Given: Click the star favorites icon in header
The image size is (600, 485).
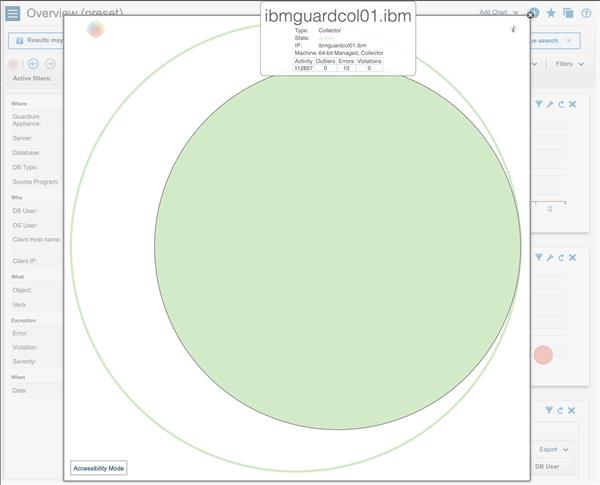Looking at the screenshot, I should pos(551,13).
